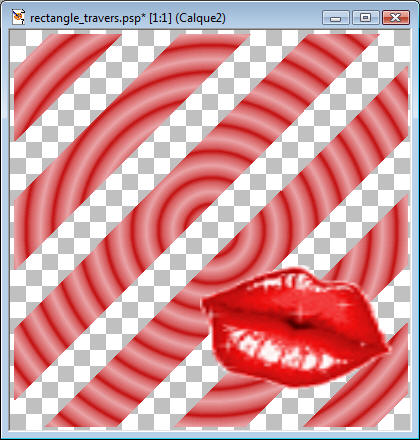Click the (Calque2) layer name in title
This screenshot has height=440, width=420.
point(200,18)
